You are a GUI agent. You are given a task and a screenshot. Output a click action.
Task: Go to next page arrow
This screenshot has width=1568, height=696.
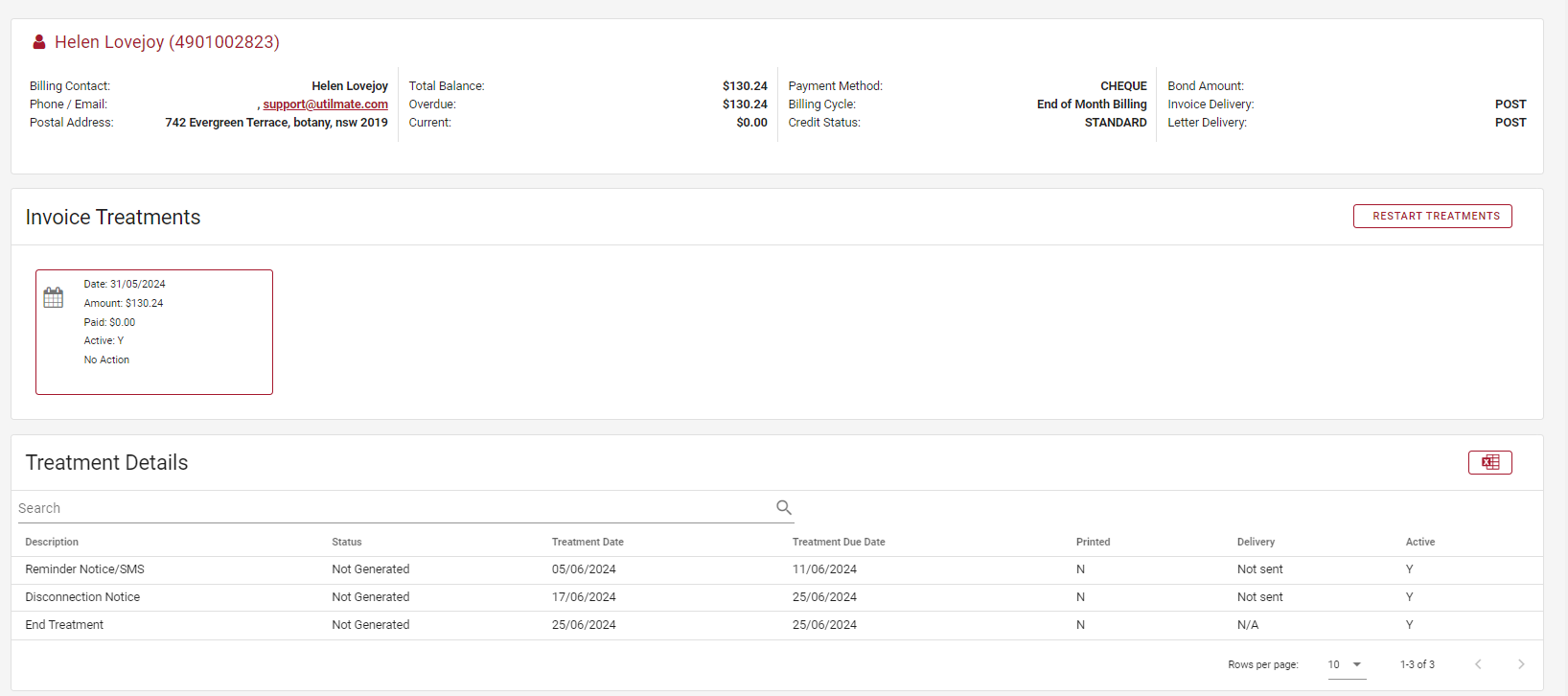click(1520, 664)
